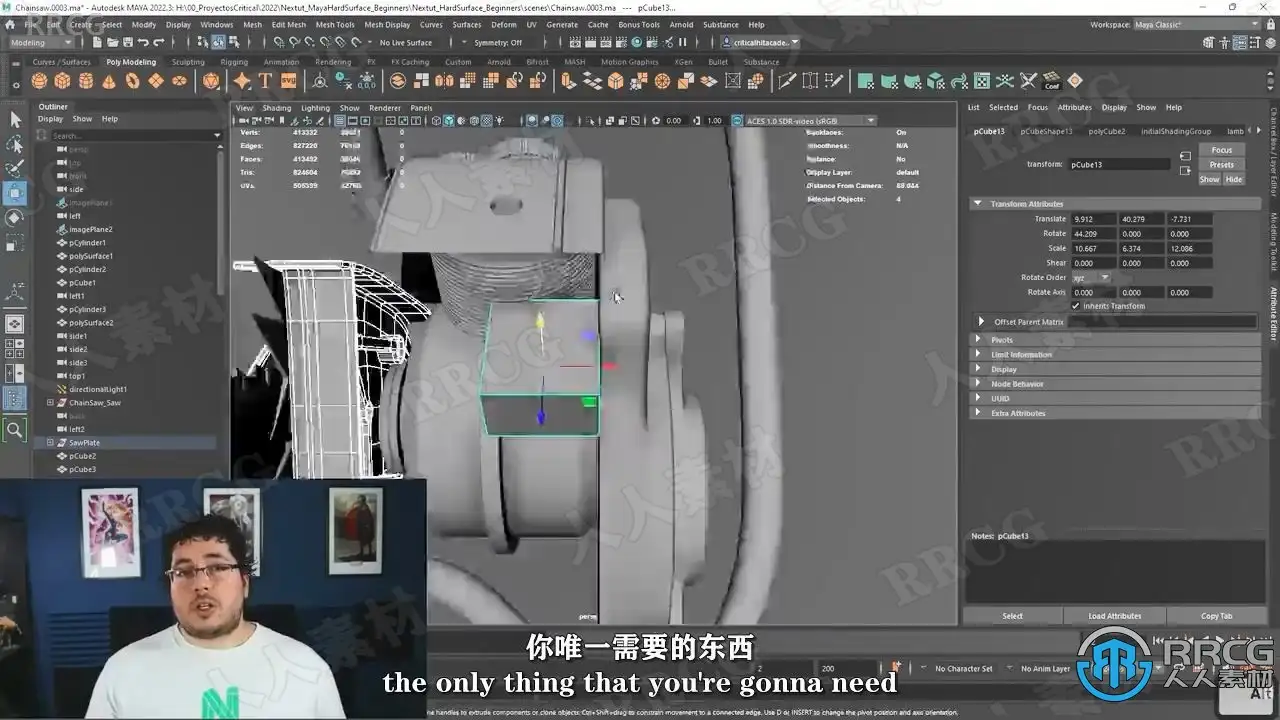Select pCylinder1 in the Outliner

click(x=87, y=243)
